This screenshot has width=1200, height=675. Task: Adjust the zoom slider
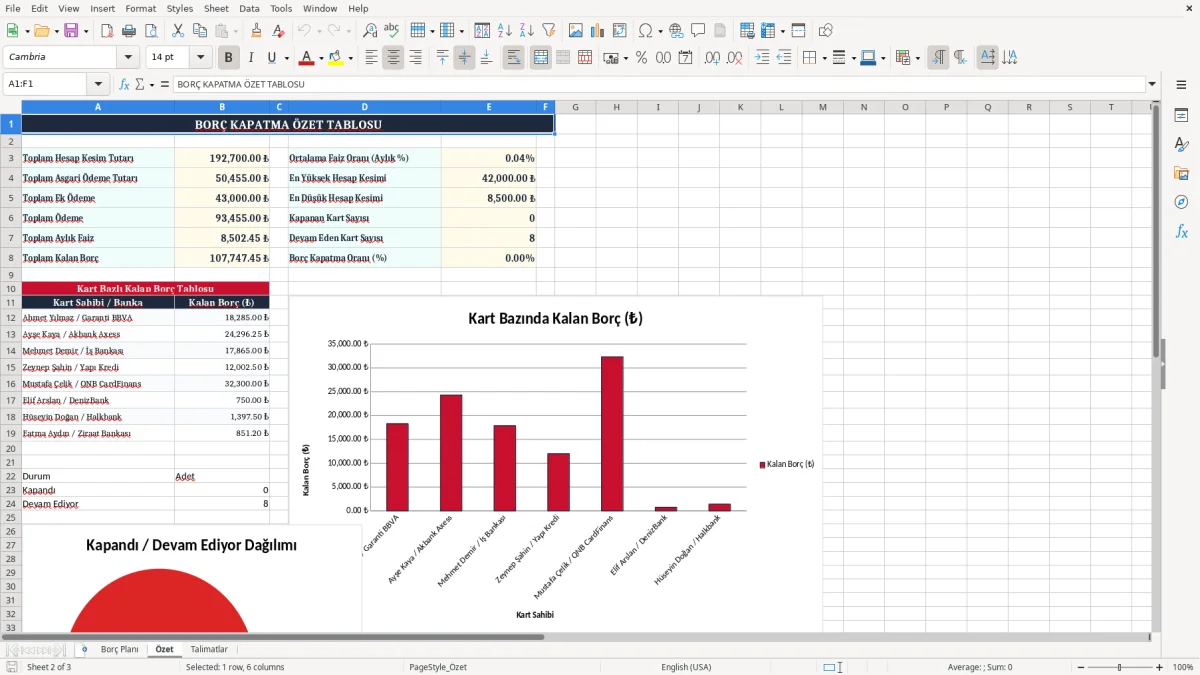1120,667
